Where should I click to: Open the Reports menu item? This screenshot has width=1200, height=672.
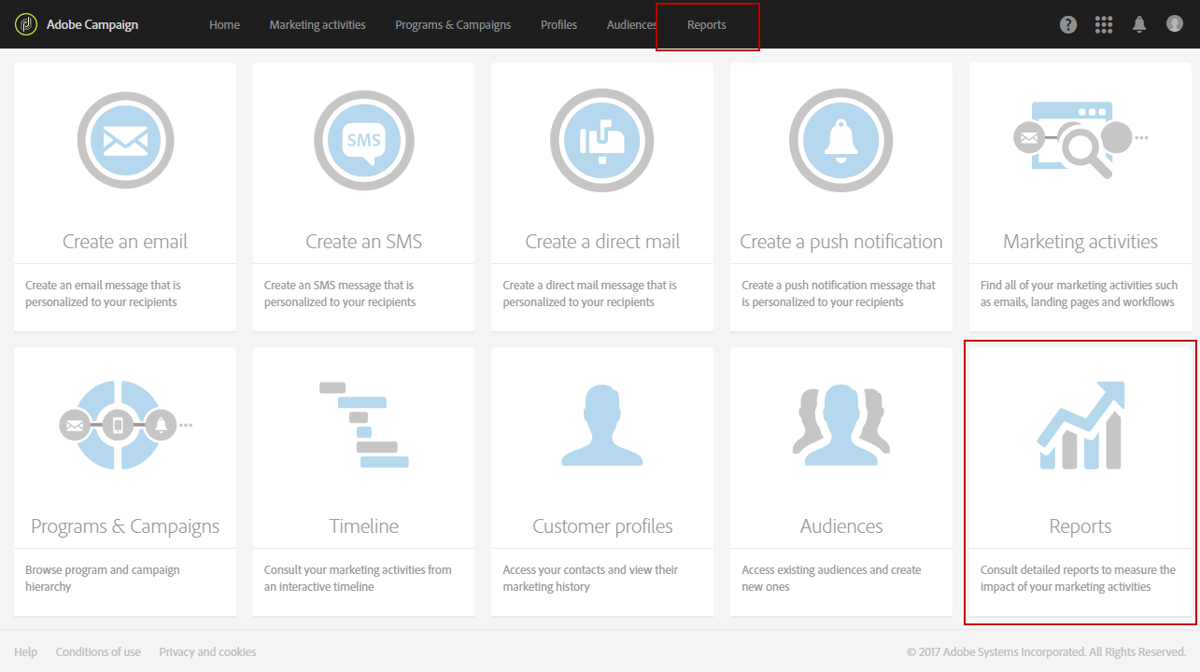pyautogui.click(x=707, y=24)
